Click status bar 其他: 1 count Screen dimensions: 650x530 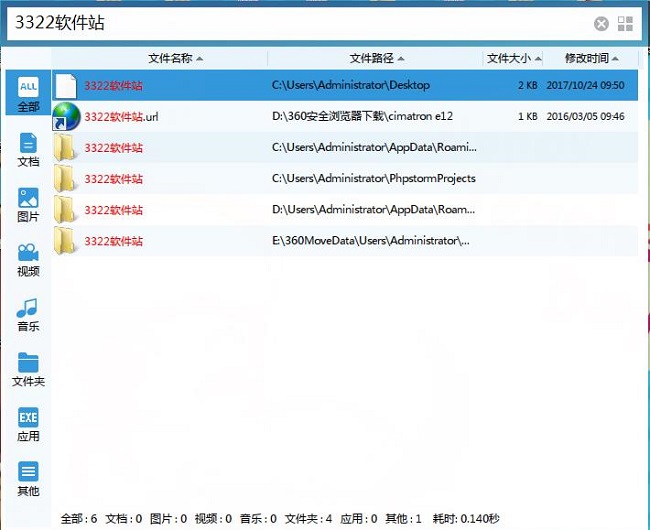click(403, 519)
